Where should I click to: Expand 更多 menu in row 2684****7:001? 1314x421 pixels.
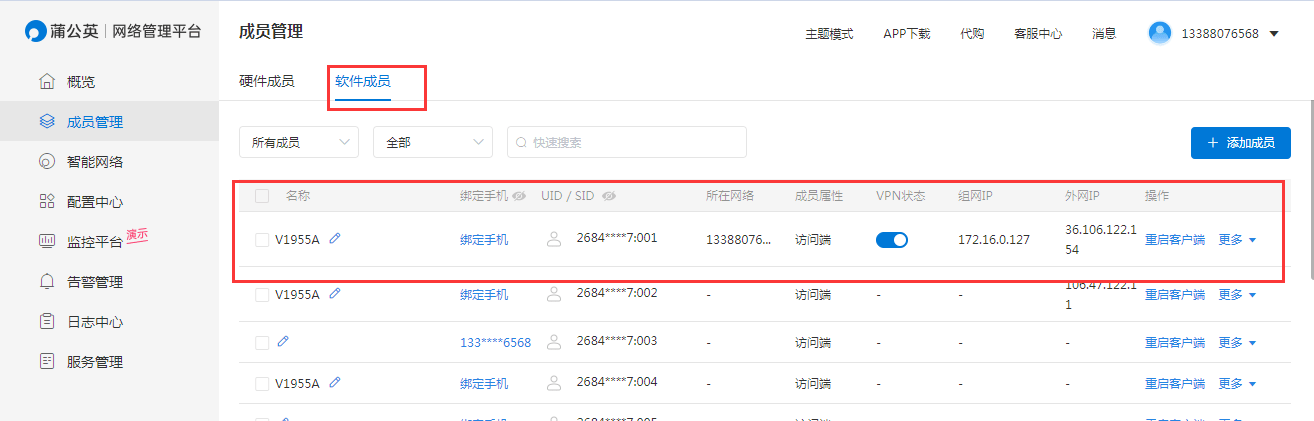click(x=1237, y=240)
